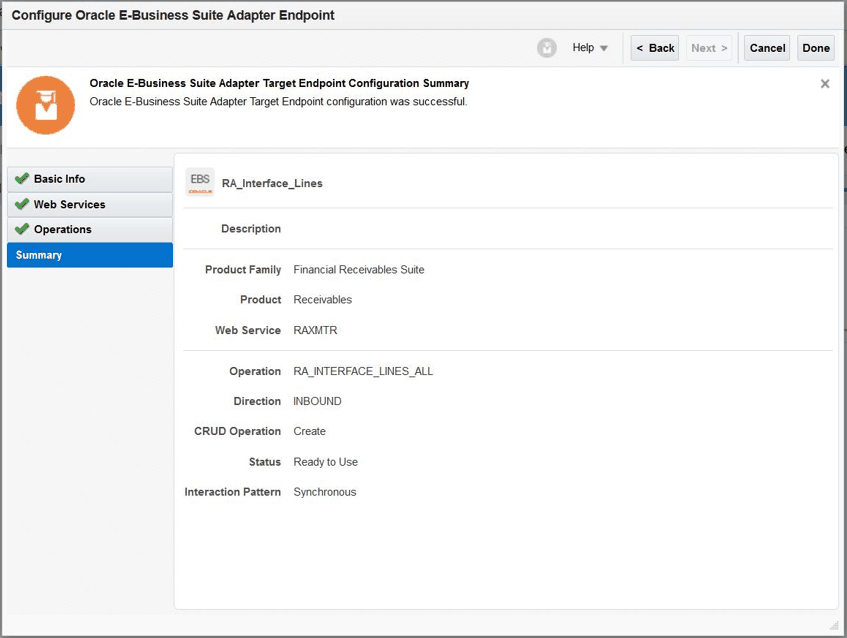Click the RA_INTERFACE_LINES_ALL operation value
The height and width of the screenshot is (638, 847).
pos(363,371)
